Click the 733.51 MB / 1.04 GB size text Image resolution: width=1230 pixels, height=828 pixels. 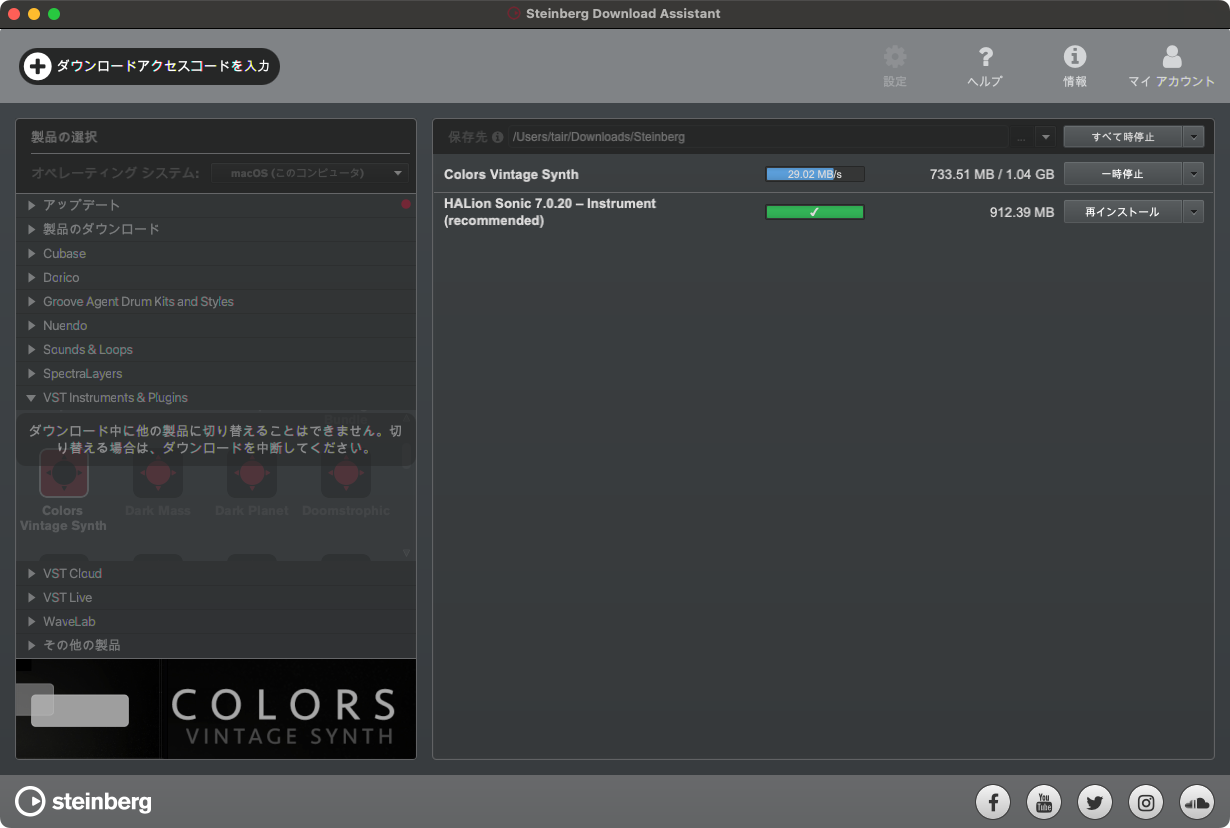point(992,174)
